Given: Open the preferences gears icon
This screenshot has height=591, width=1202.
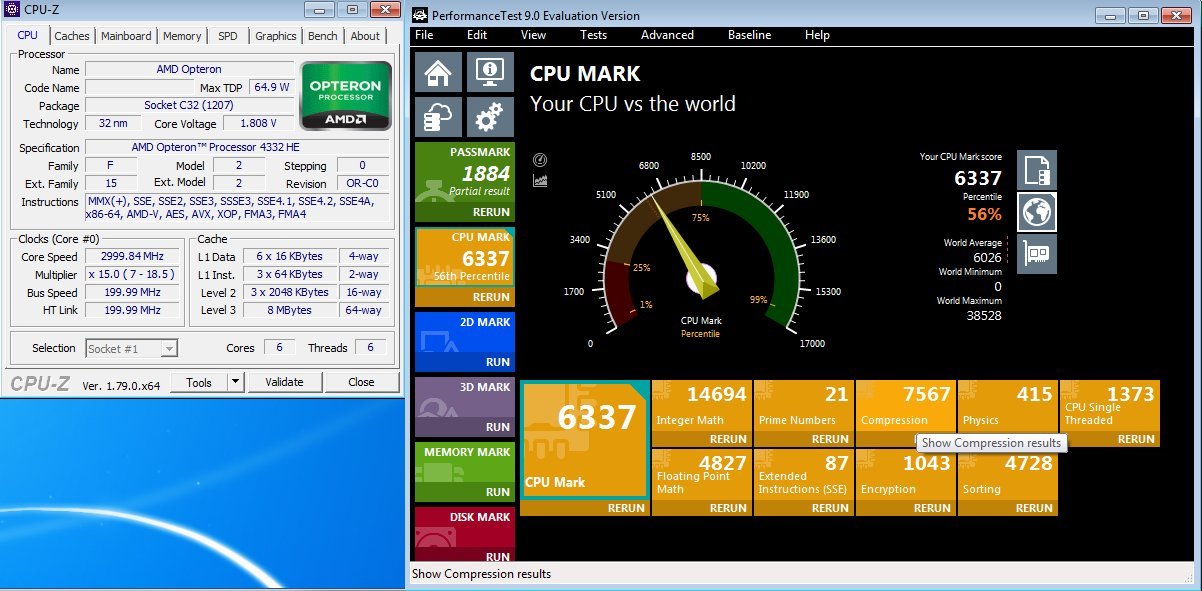Looking at the screenshot, I should (x=490, y=117).
